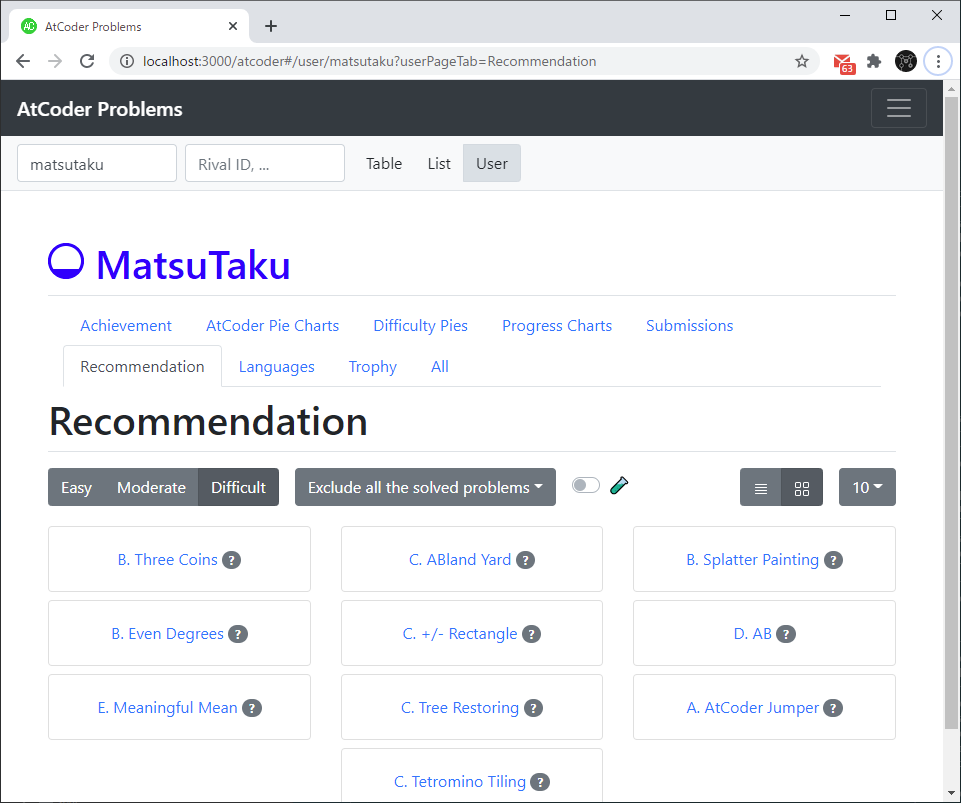Open the 10 results count dropdown
The height and width of the screenshot is (803, 961).
click(867, 487)
